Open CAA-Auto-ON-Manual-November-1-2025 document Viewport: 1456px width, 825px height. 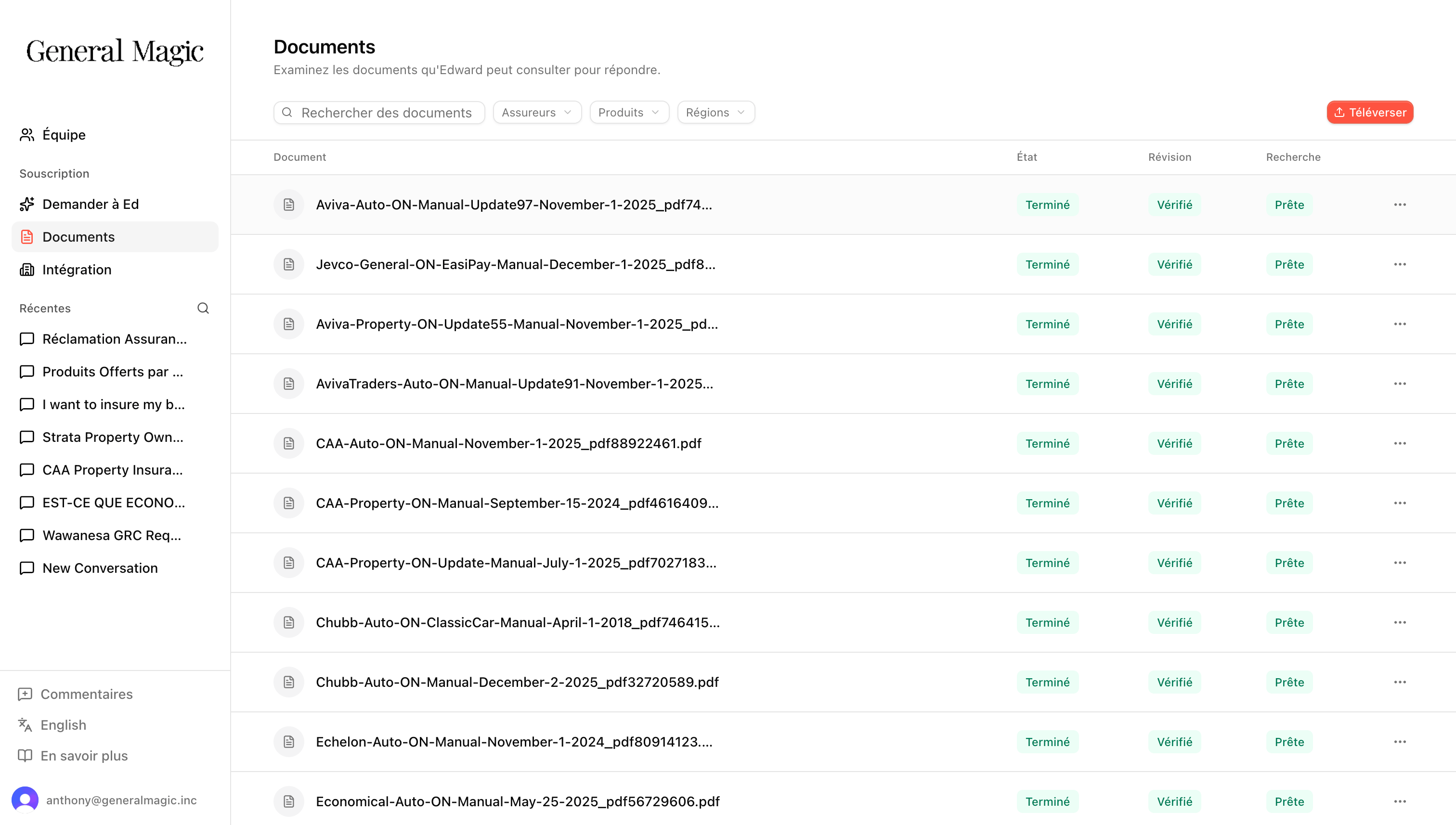509,444
